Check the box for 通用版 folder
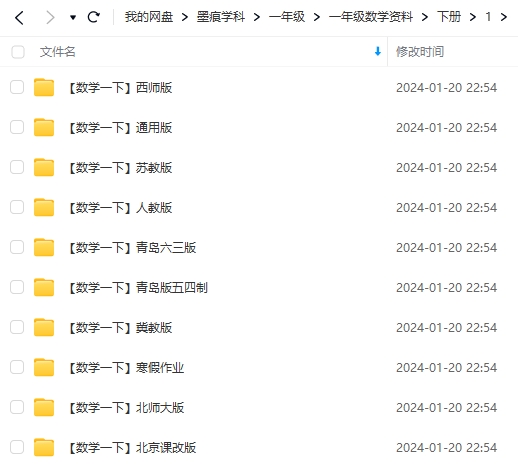This screenshot has height=465, width=518. click(x=17, y=127)
